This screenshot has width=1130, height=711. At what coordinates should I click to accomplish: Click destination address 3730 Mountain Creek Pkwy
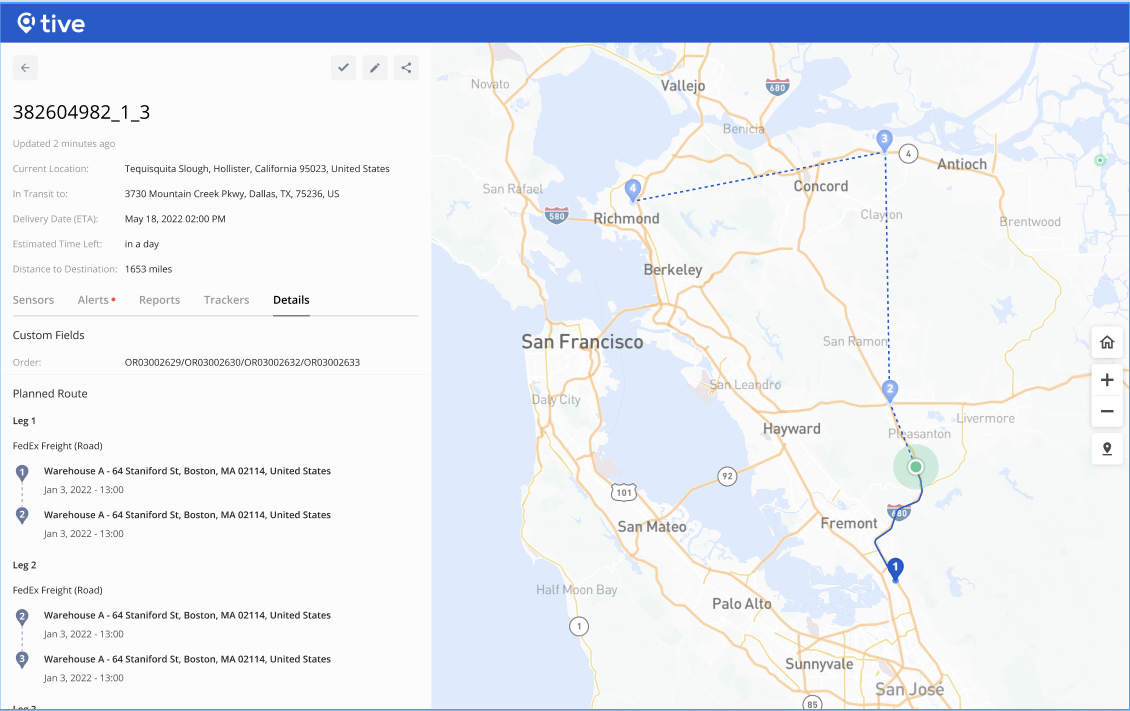click(231, 194)
